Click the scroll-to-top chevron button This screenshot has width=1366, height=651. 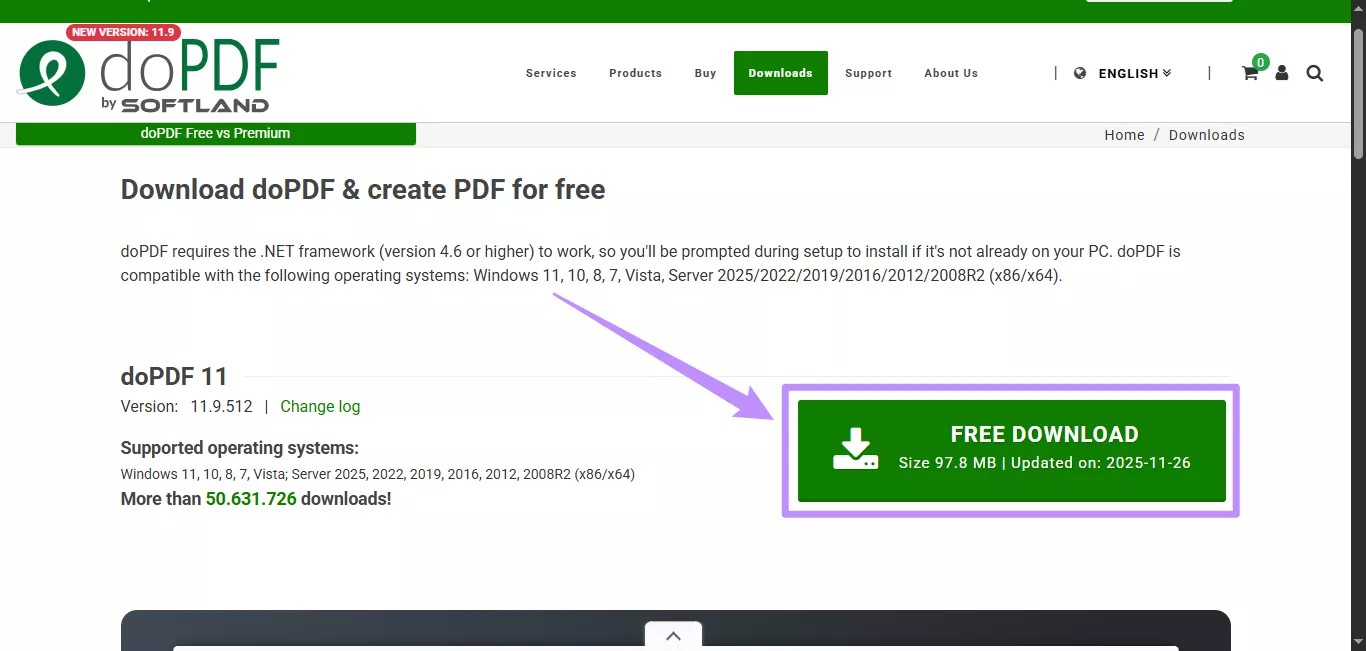(x=674, y=636)
